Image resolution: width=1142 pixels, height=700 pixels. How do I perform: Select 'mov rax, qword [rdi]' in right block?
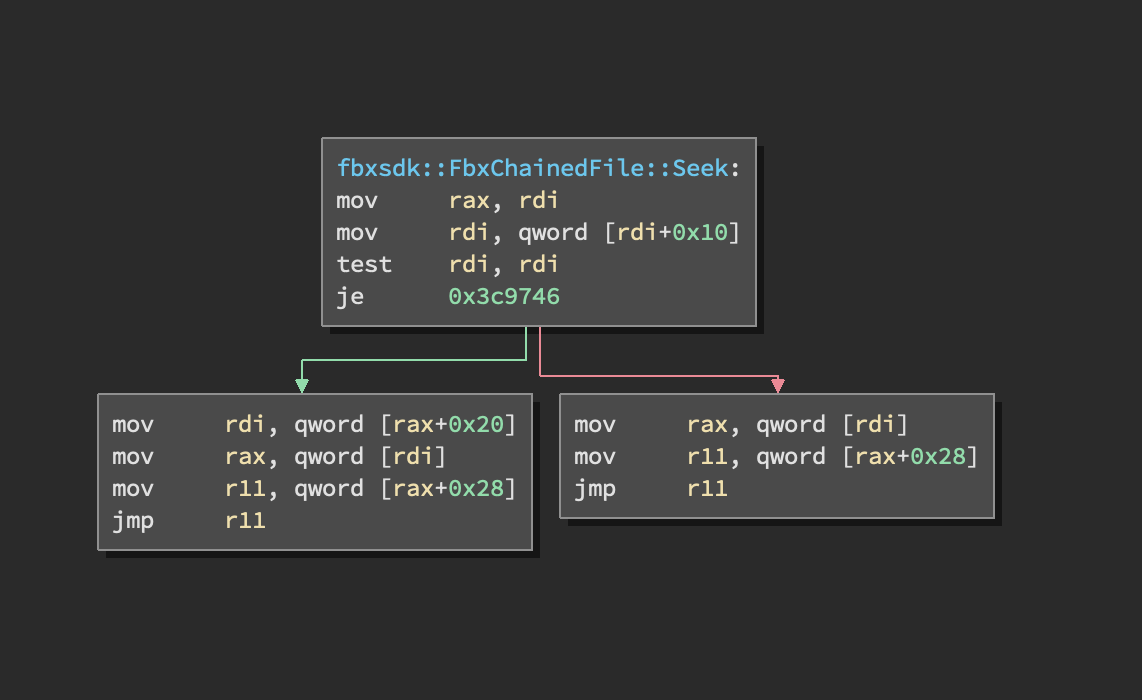[741, 425]
